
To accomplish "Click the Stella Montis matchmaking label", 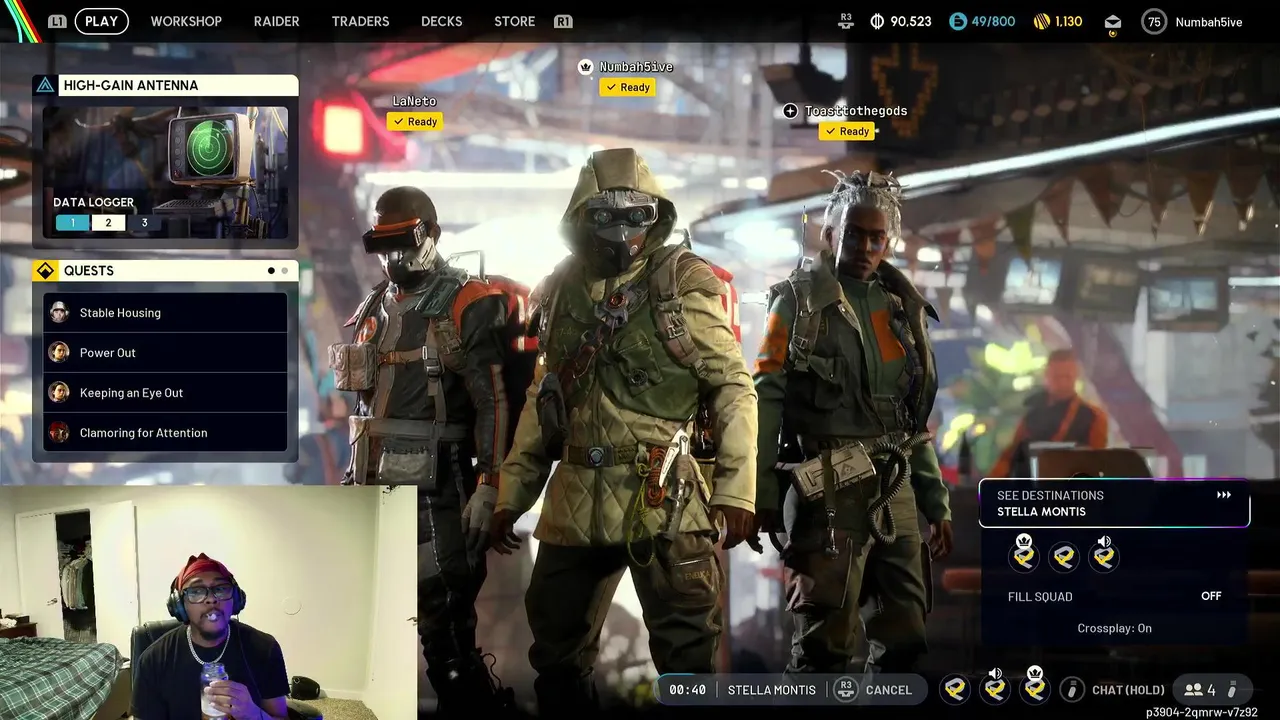I will (771, 690).
